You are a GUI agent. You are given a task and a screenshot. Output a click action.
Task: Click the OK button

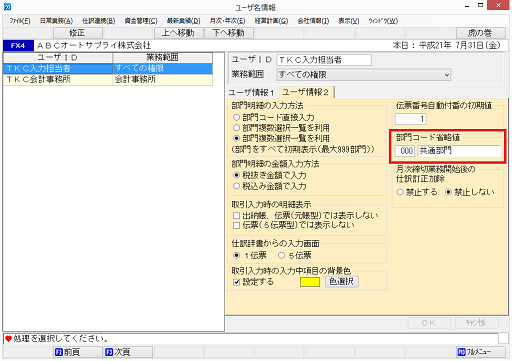pos(429,323)
